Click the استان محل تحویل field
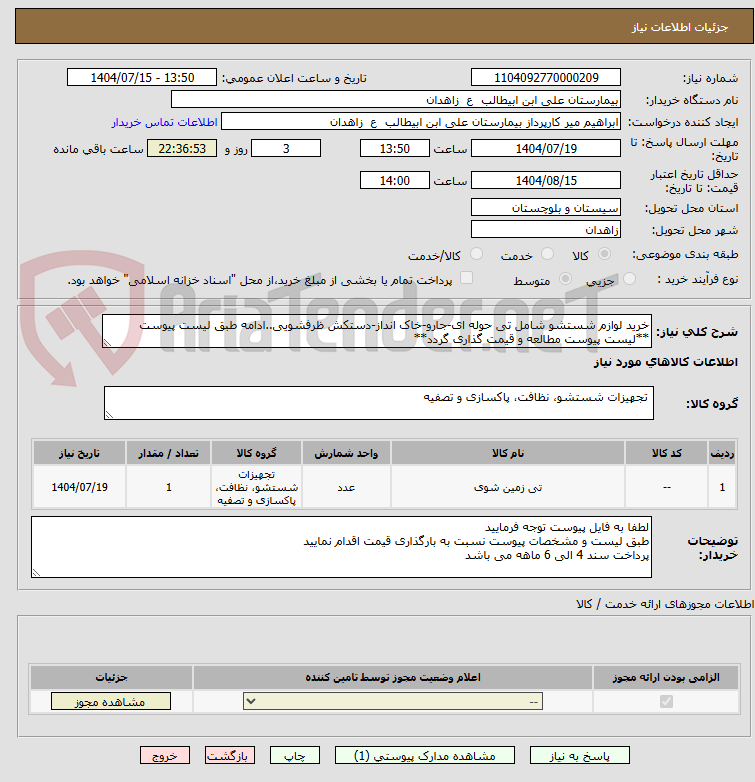755x782 pixels. 546,207
